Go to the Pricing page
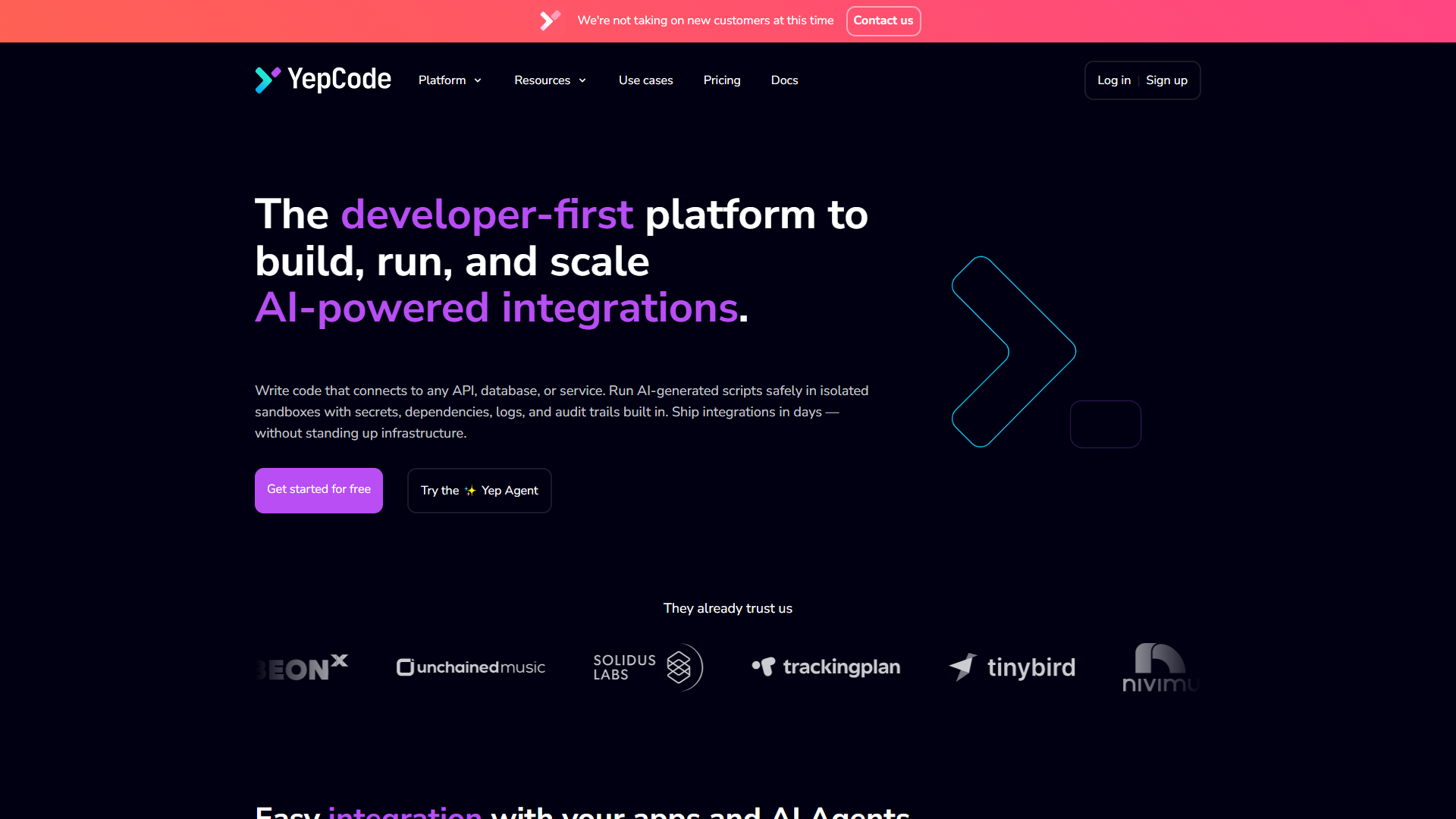 [x=722, y=80]
